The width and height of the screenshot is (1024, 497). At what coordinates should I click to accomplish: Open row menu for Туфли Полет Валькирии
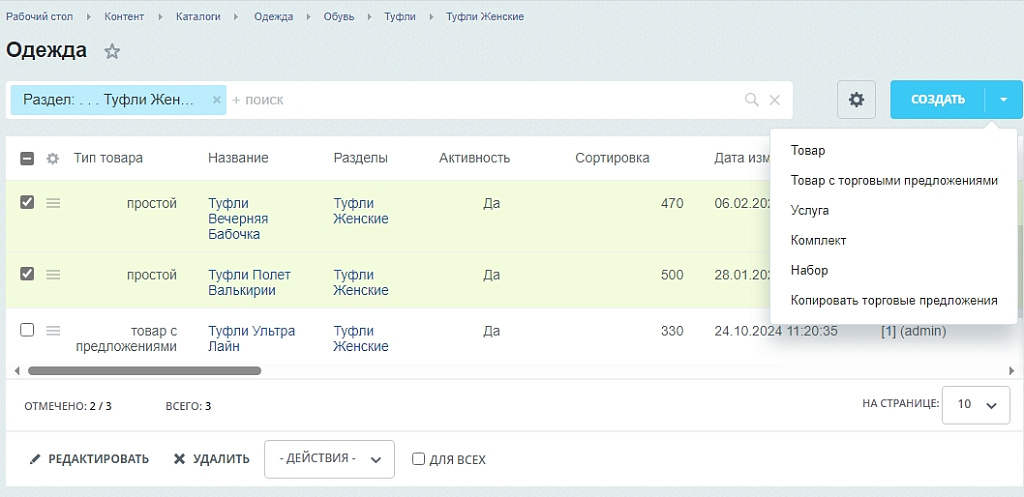pyautogui.click(x=53, y=274)
